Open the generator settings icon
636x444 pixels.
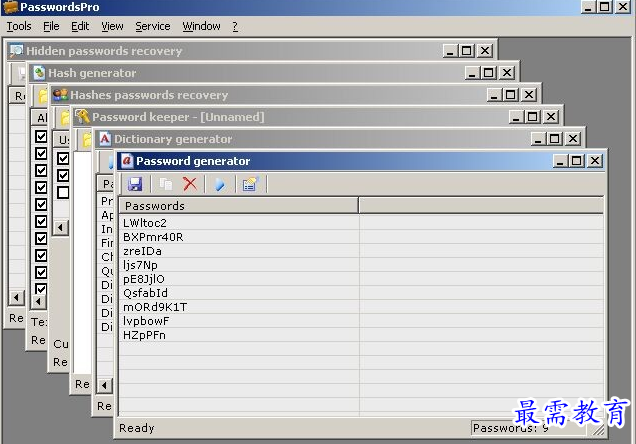[x=250, y=184]
